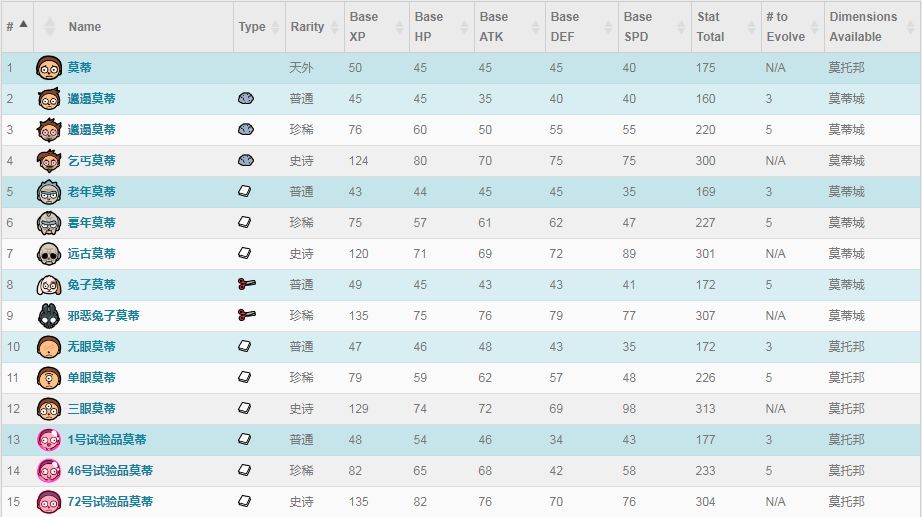Sort by the Base XP column header
Viewport: 922px width, 517px height.
point(376,26)
